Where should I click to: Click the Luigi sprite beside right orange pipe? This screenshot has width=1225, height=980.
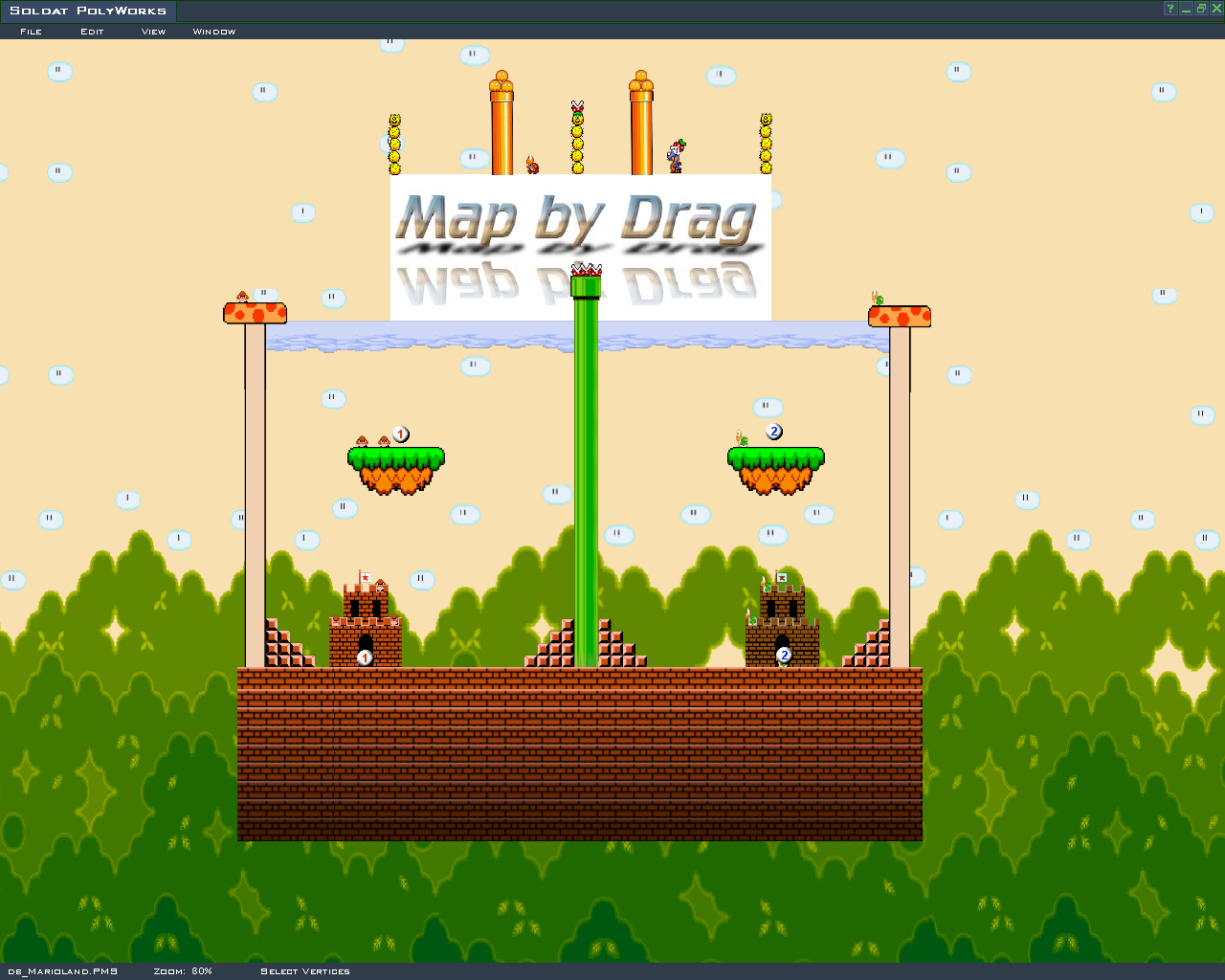coord(677,156)
